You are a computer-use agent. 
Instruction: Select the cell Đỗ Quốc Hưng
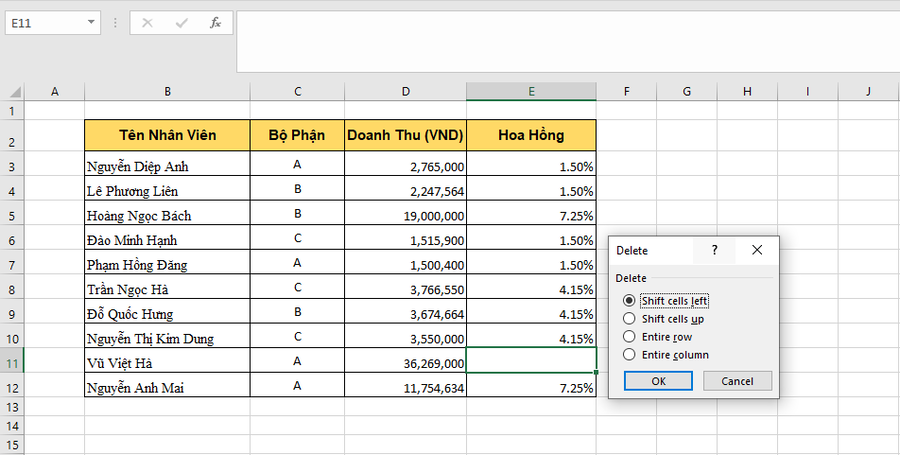click(x=167, y=311)
